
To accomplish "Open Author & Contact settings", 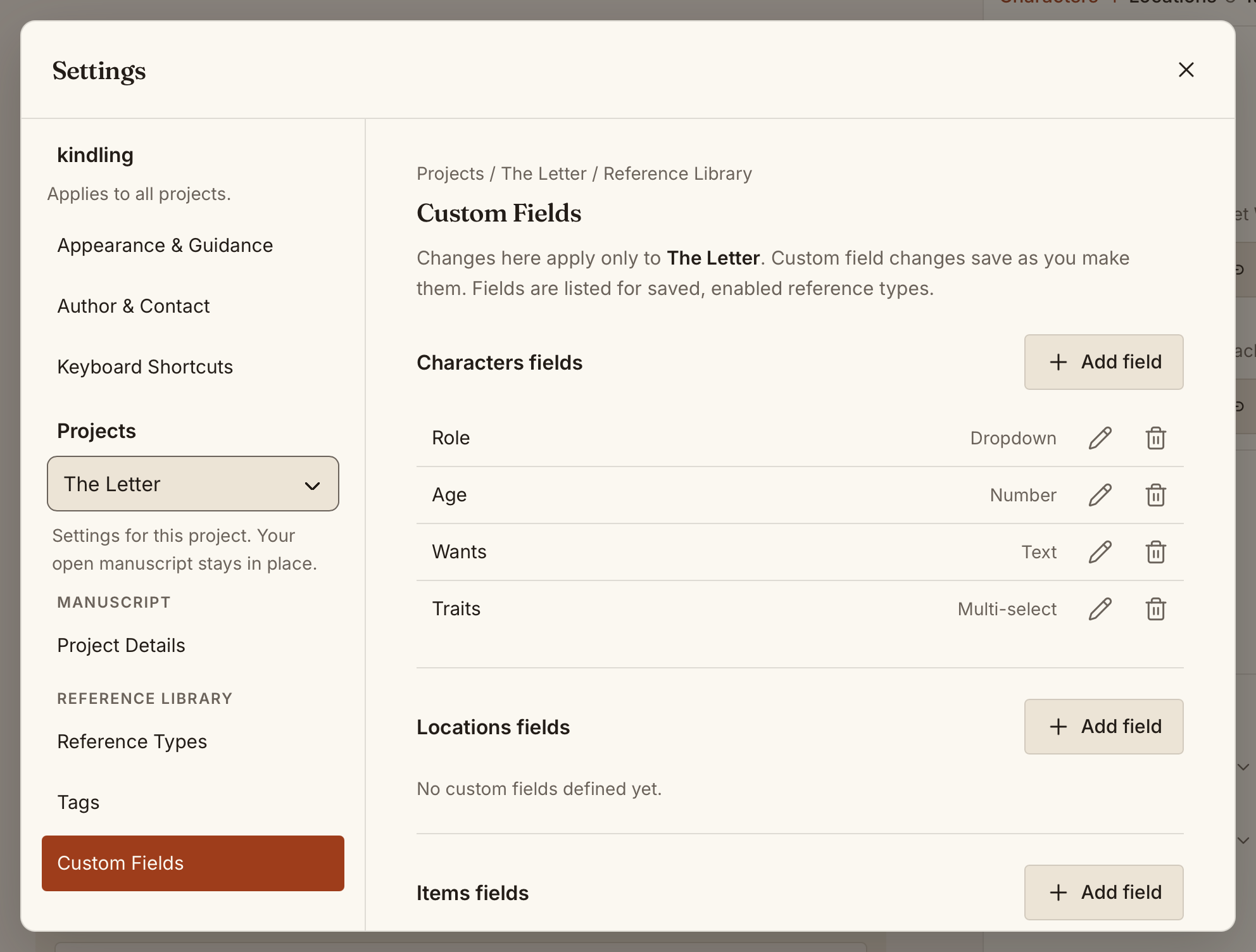I will (193, 306).
